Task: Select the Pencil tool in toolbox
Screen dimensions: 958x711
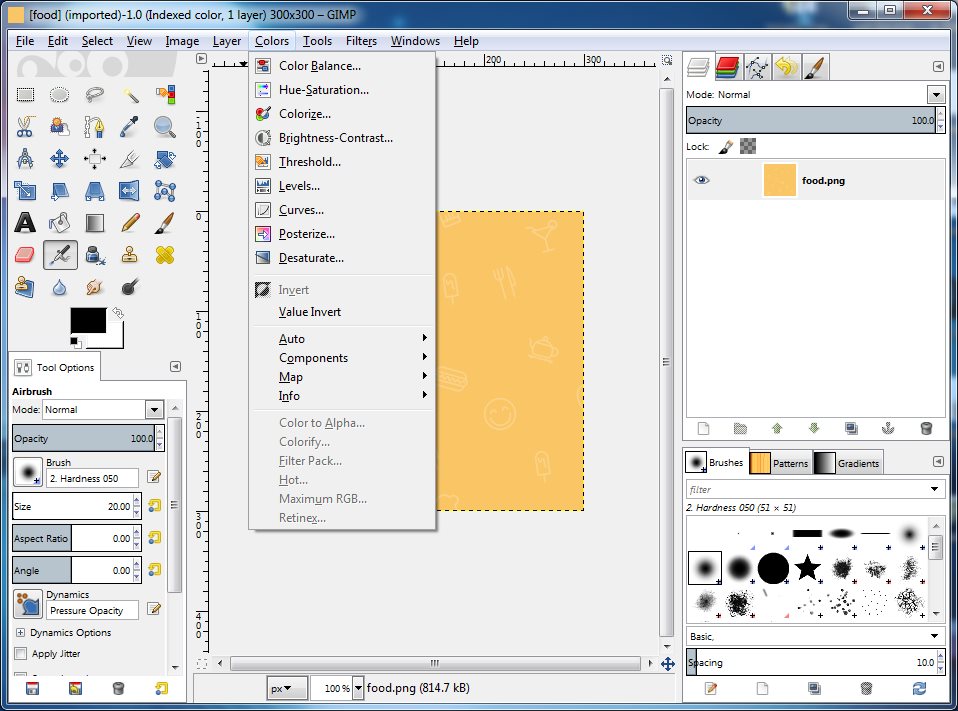Action: pos(130,223)
